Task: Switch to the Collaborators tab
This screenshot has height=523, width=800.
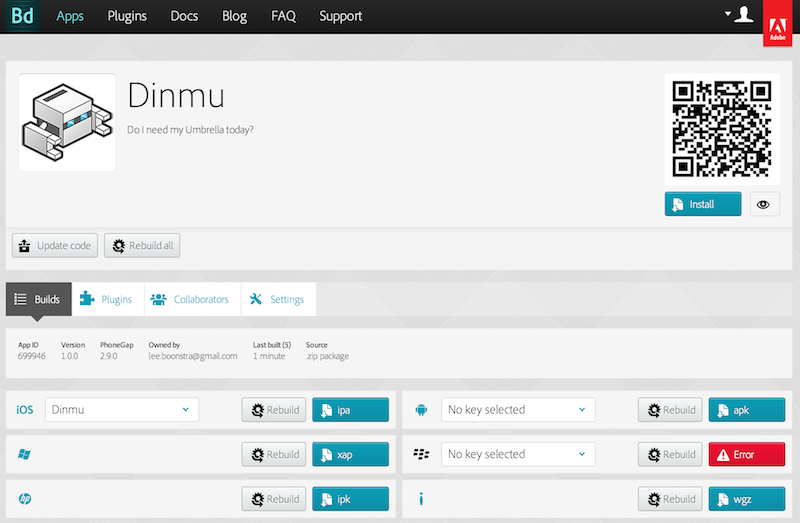Action: (x=193, y=299)
